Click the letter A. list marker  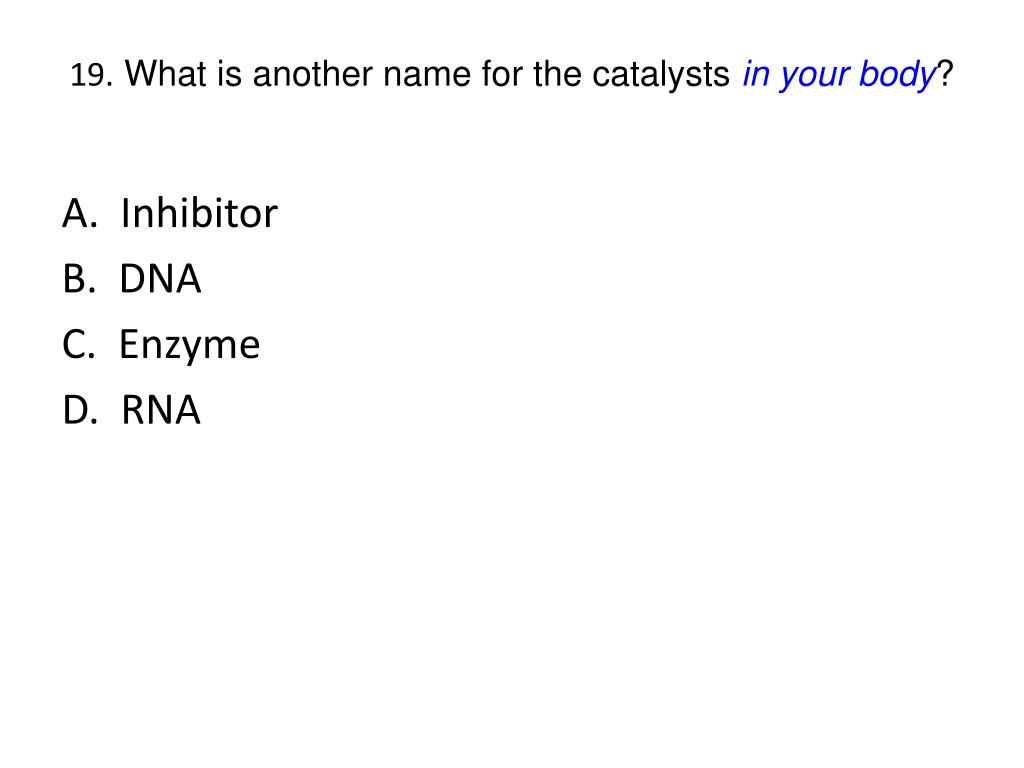click(x=80, y=214)
